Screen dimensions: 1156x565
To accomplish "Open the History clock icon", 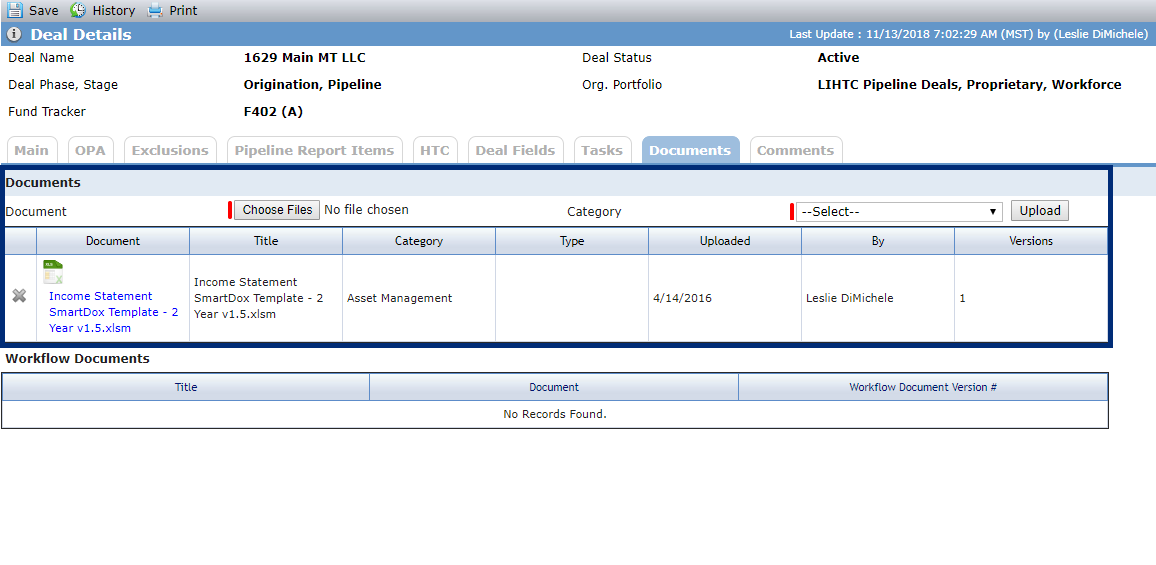I will tap(77, 10).
